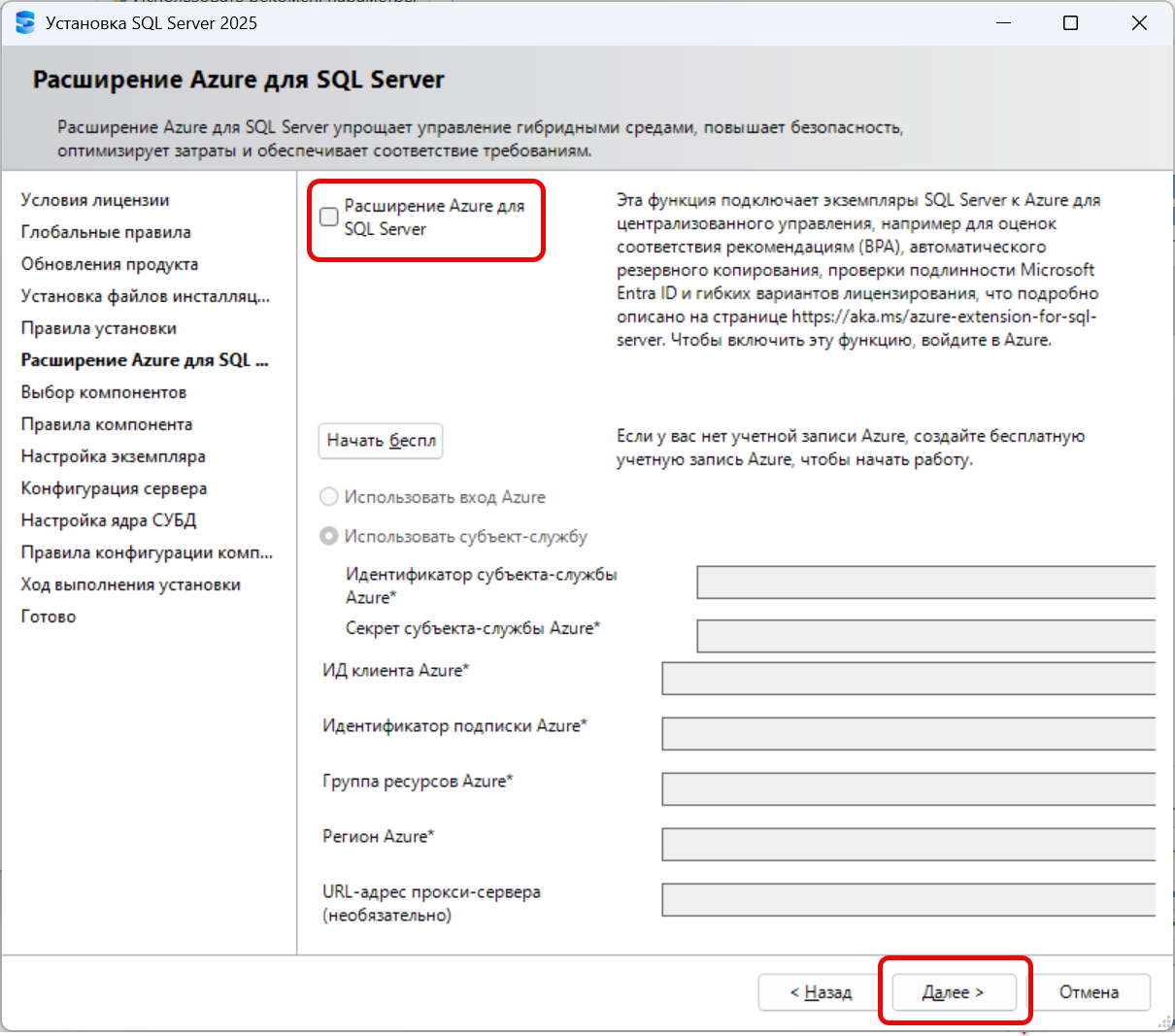Select the Использовать субъект-службу radio option
The width and height of the screenshot is (1175, 1036).
tap(329, 536)
